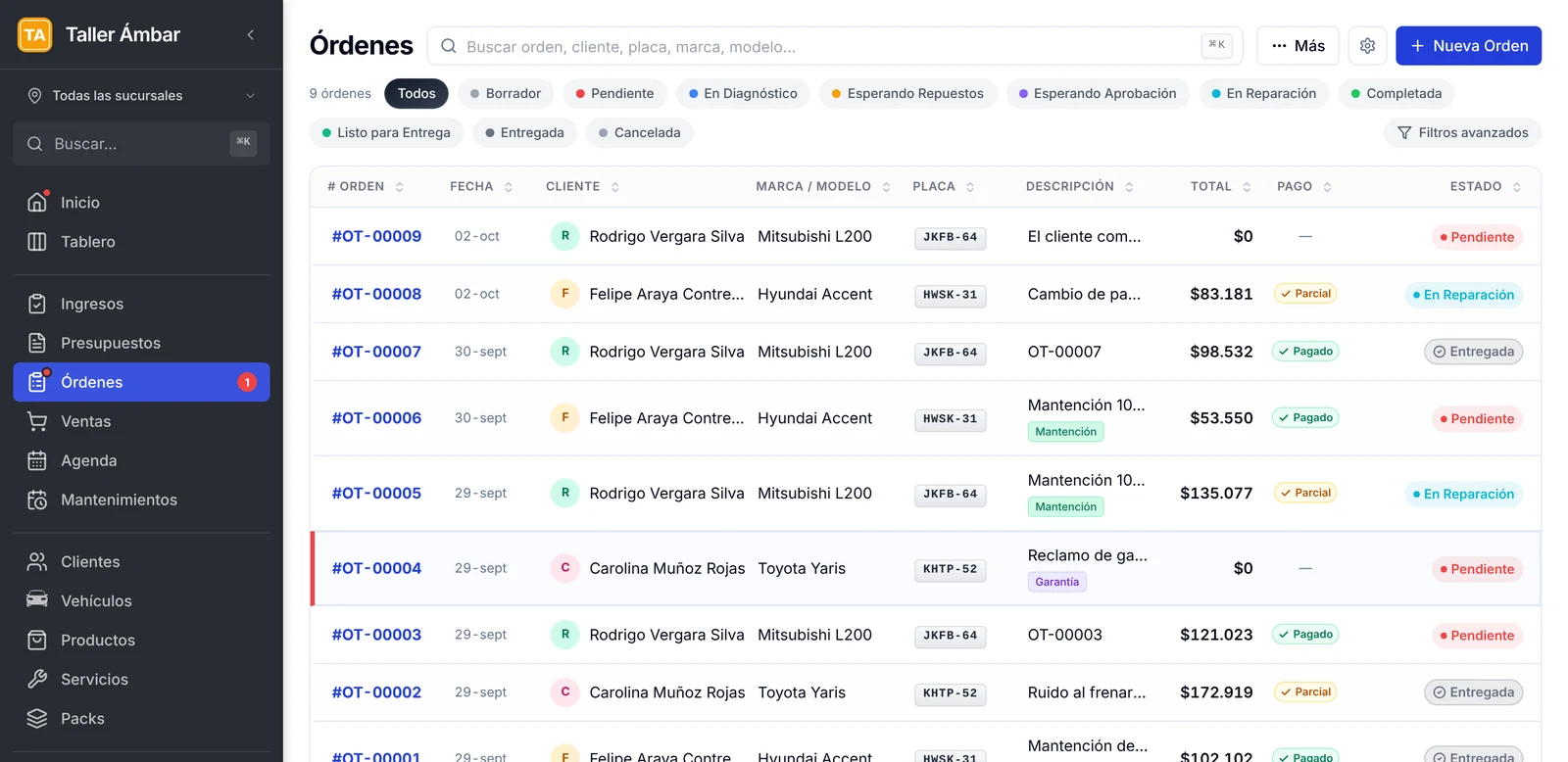Focus the sidebar Buscar field
The height and width of the screenshot is (762, 1568).
tap(141, 144)
